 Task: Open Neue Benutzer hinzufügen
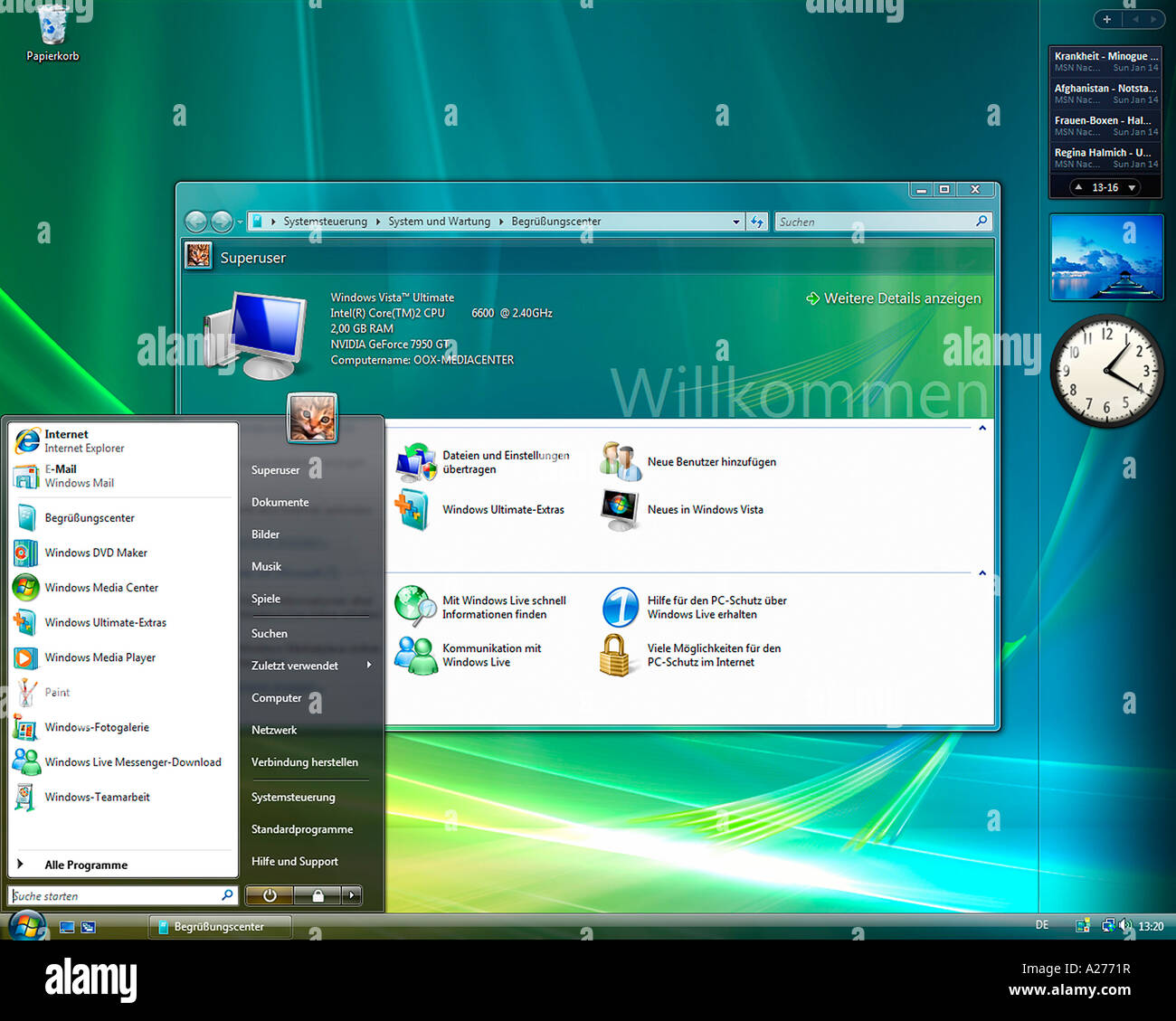coord(688,462)
